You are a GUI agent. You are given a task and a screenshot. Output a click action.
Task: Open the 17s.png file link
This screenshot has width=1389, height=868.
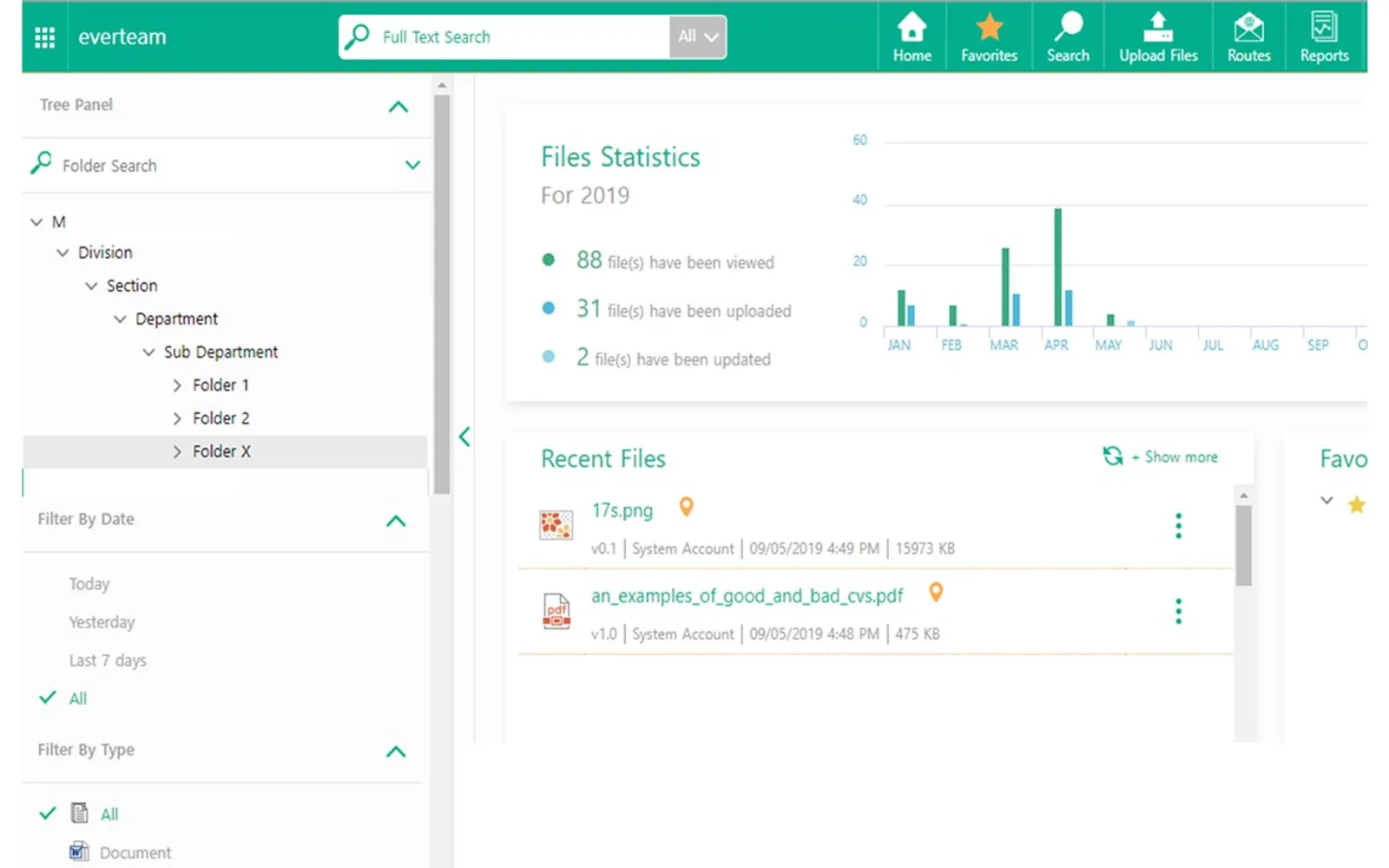622,510
